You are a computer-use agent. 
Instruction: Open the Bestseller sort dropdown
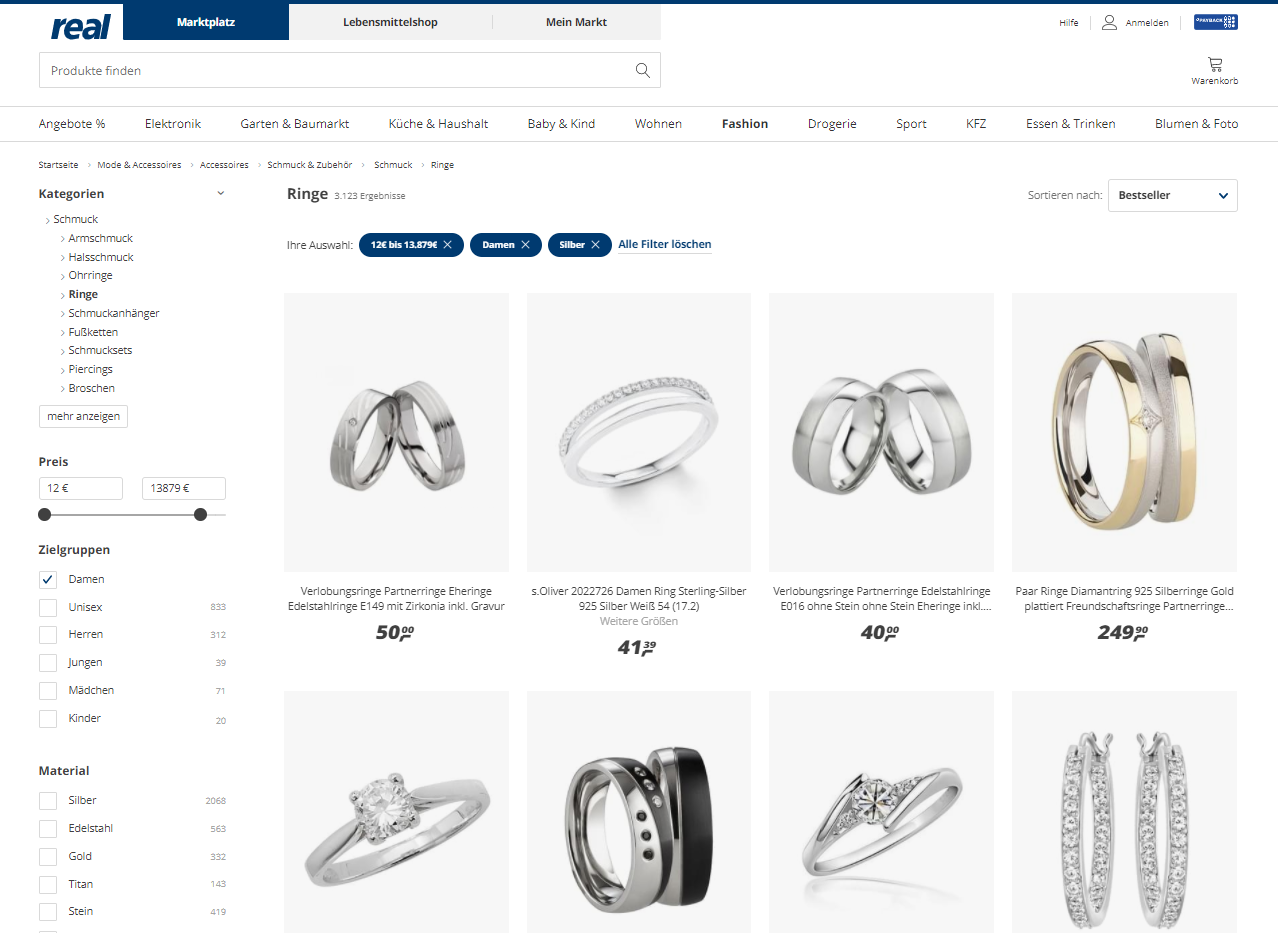(1172, 195)
